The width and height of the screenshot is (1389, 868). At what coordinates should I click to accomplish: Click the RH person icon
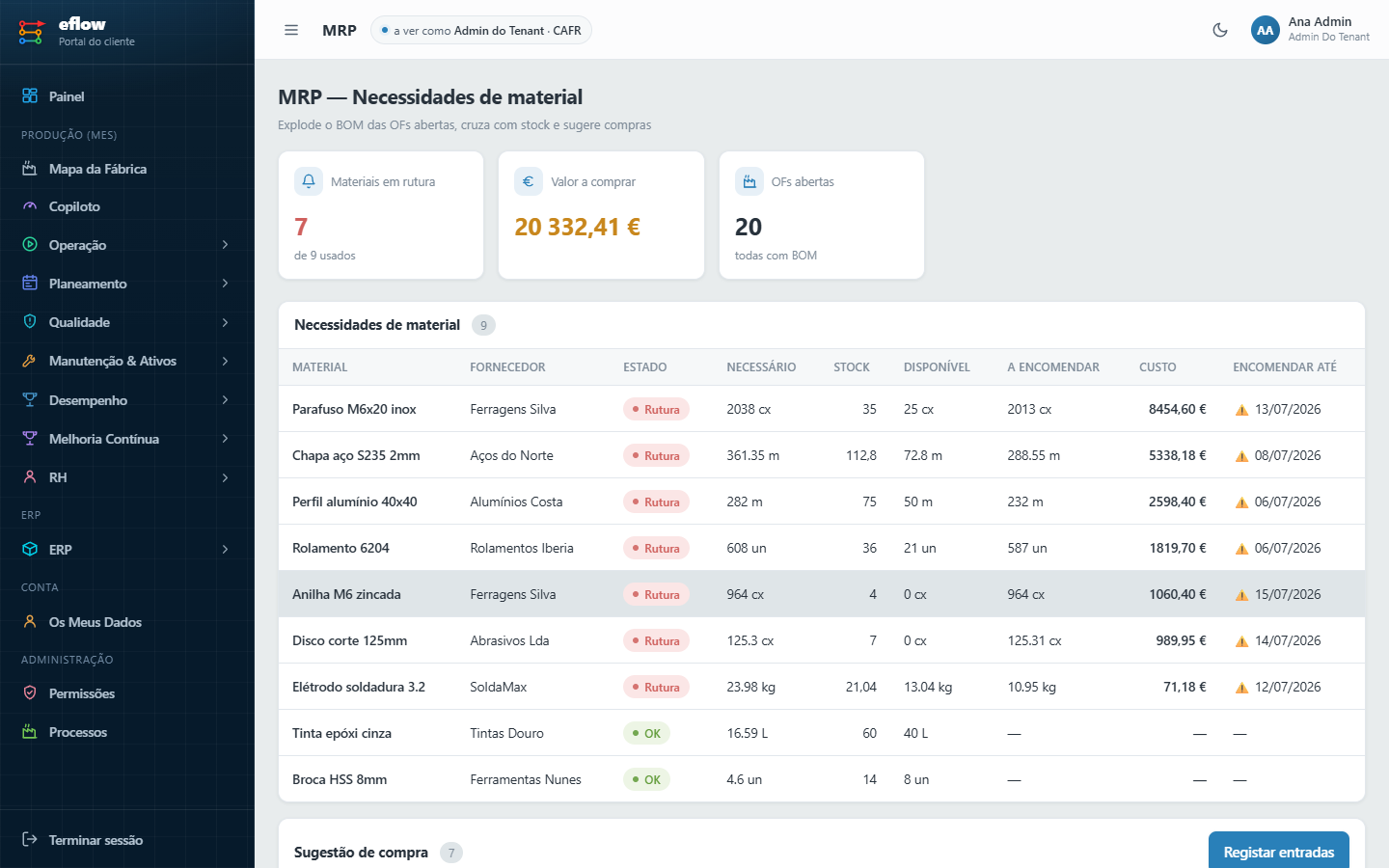coord(30,477)
